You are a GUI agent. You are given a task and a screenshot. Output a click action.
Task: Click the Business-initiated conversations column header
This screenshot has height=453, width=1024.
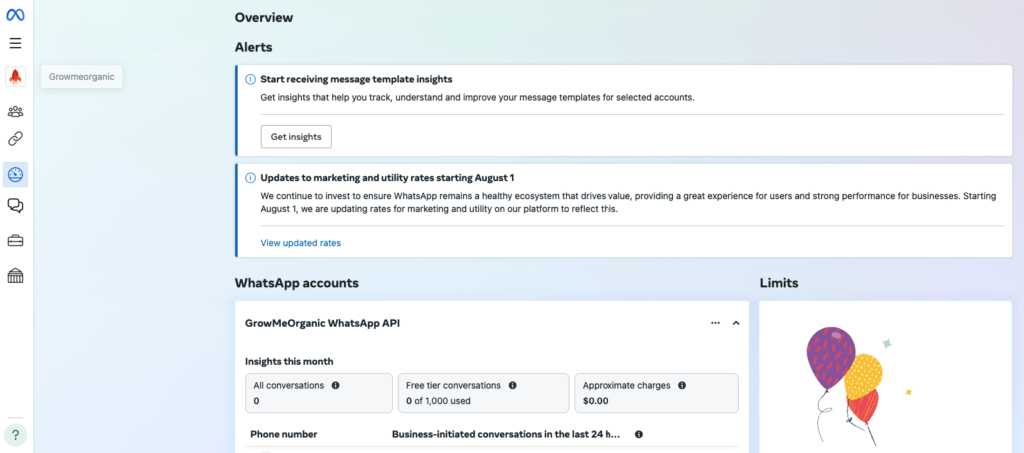point(506,434)
